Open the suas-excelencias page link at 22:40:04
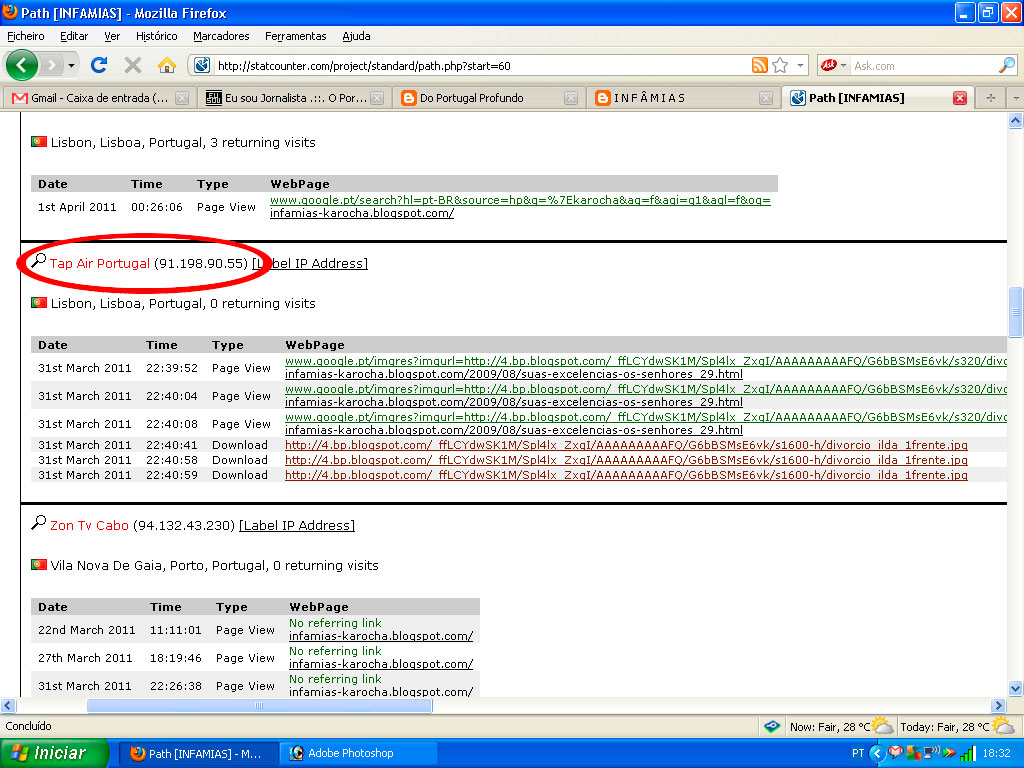Viewport: 1024px width, 768px height. click(x=514, y=402)
